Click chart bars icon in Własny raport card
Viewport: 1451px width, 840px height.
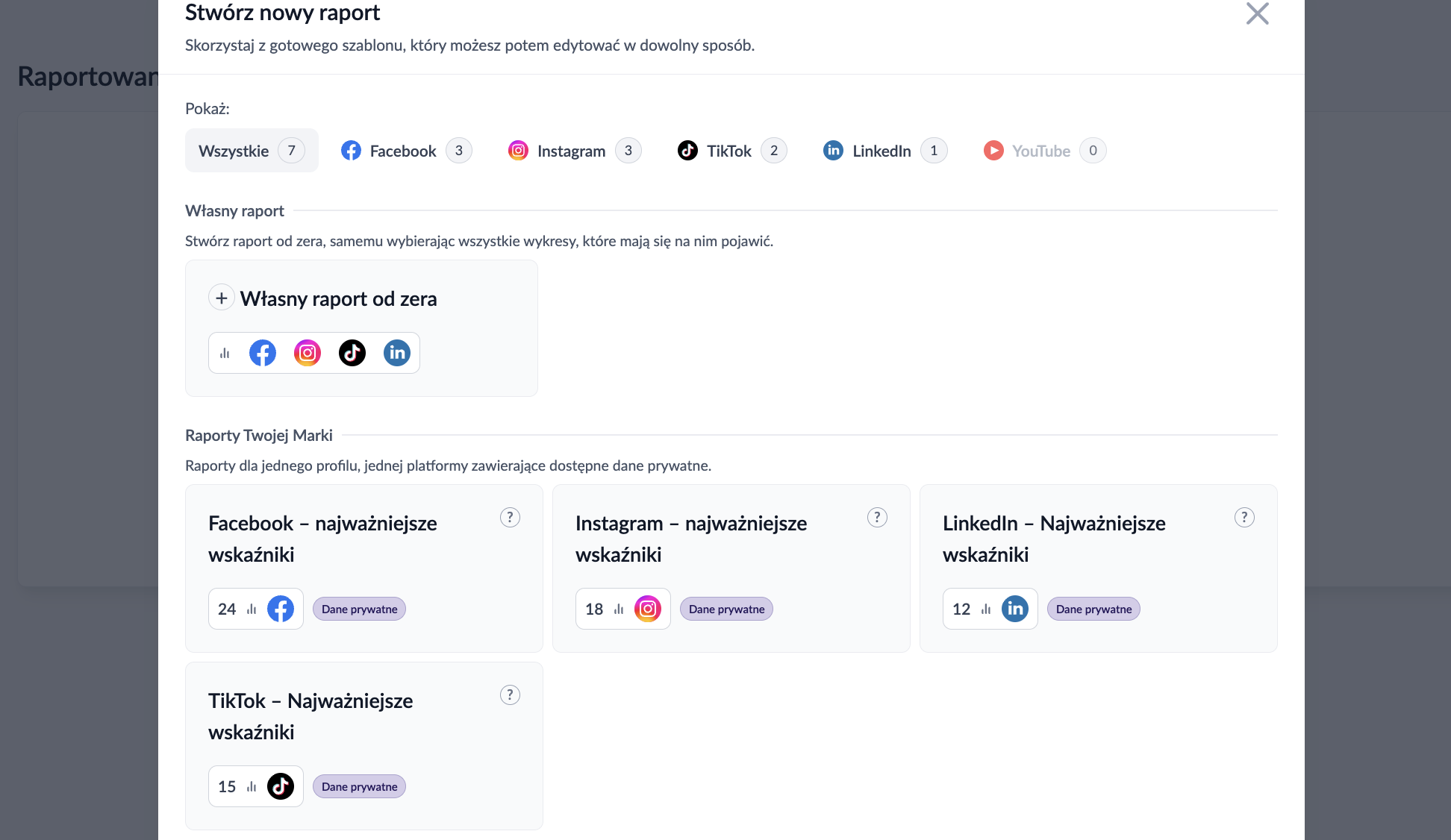[225, 353]
